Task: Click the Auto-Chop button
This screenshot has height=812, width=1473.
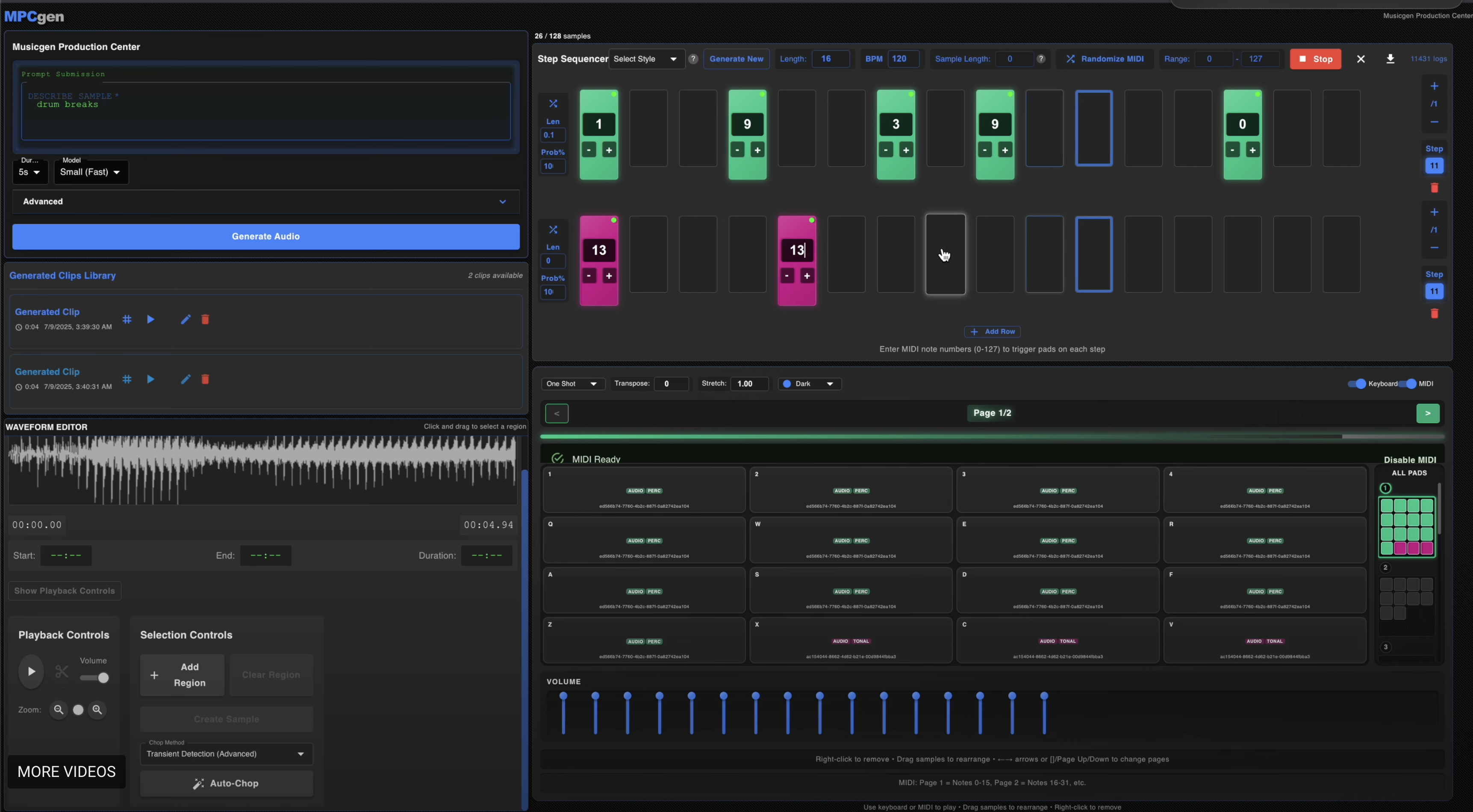Action: pos(227,783)
